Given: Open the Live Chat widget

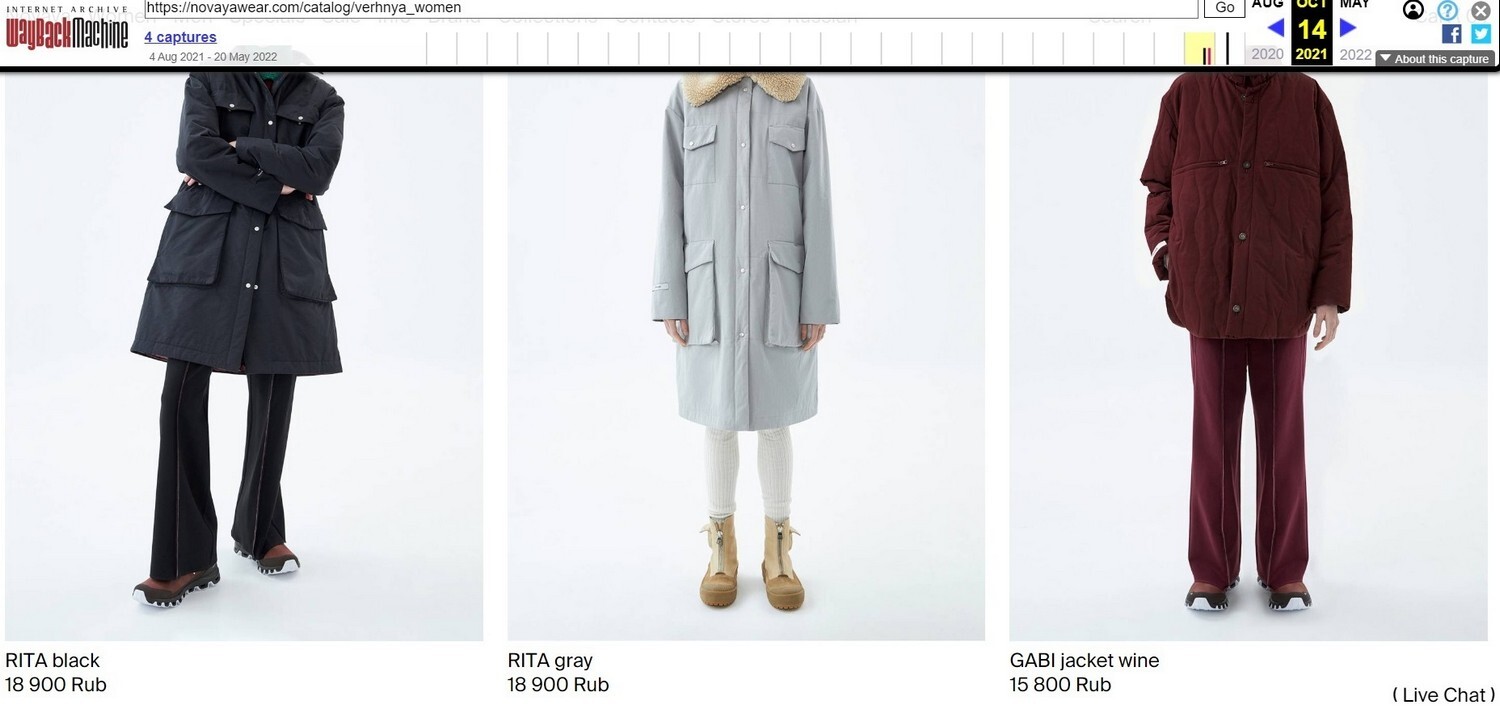Looking at the screenshot, I should click(1444, 695).
